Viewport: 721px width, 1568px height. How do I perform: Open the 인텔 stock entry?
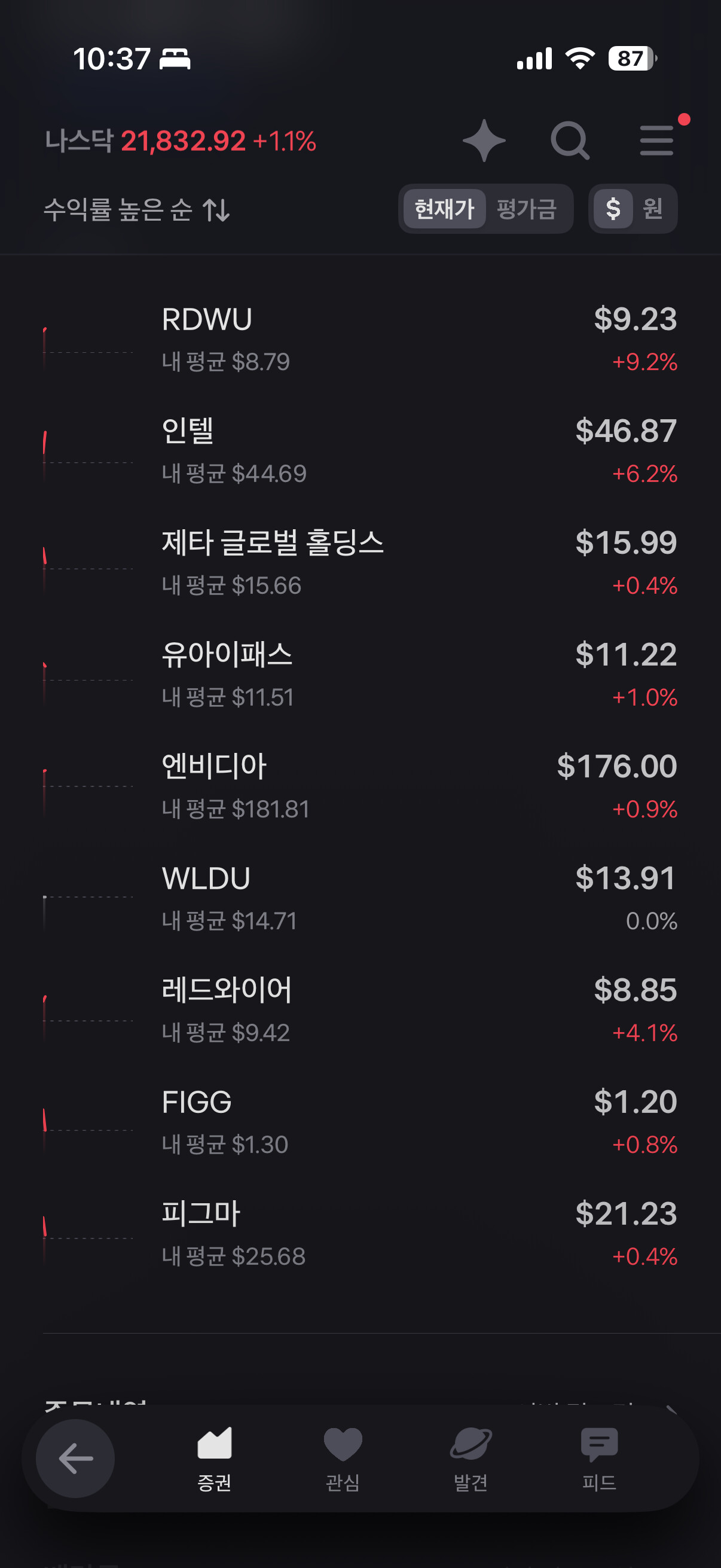360,452
